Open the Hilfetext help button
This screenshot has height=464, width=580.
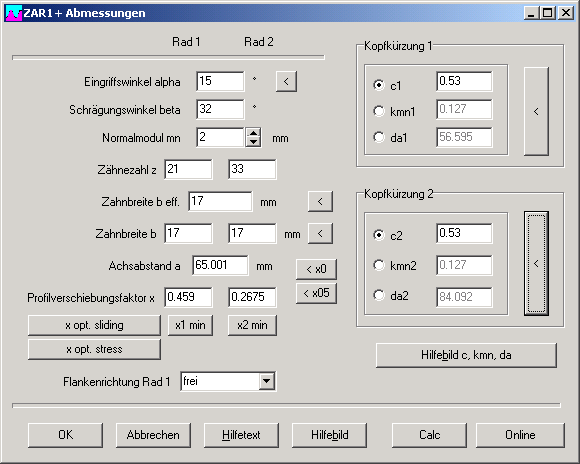[241, 435]
